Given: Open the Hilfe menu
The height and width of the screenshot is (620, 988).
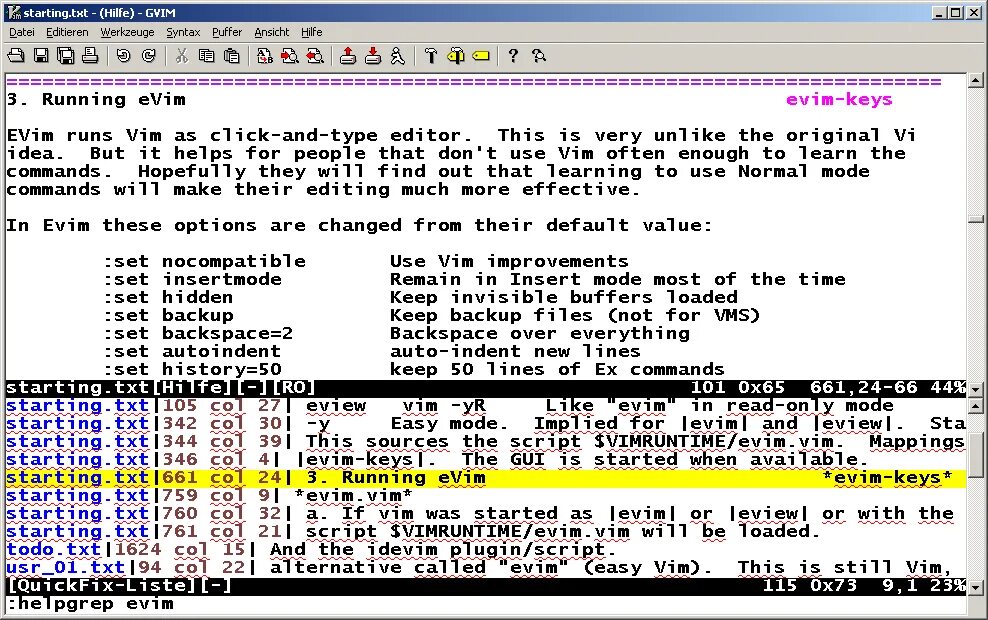Looking at the screenshot, I should tap(311, 32).
